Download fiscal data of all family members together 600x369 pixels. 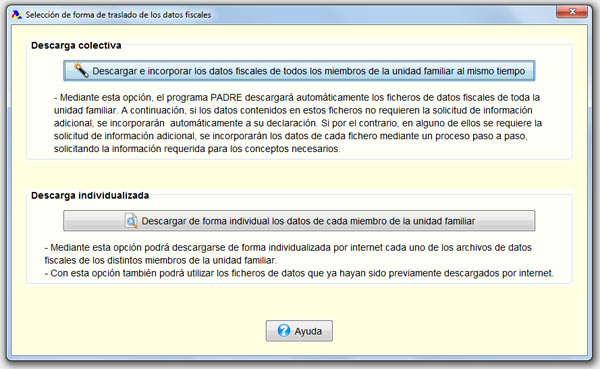[x=299, y=71]
